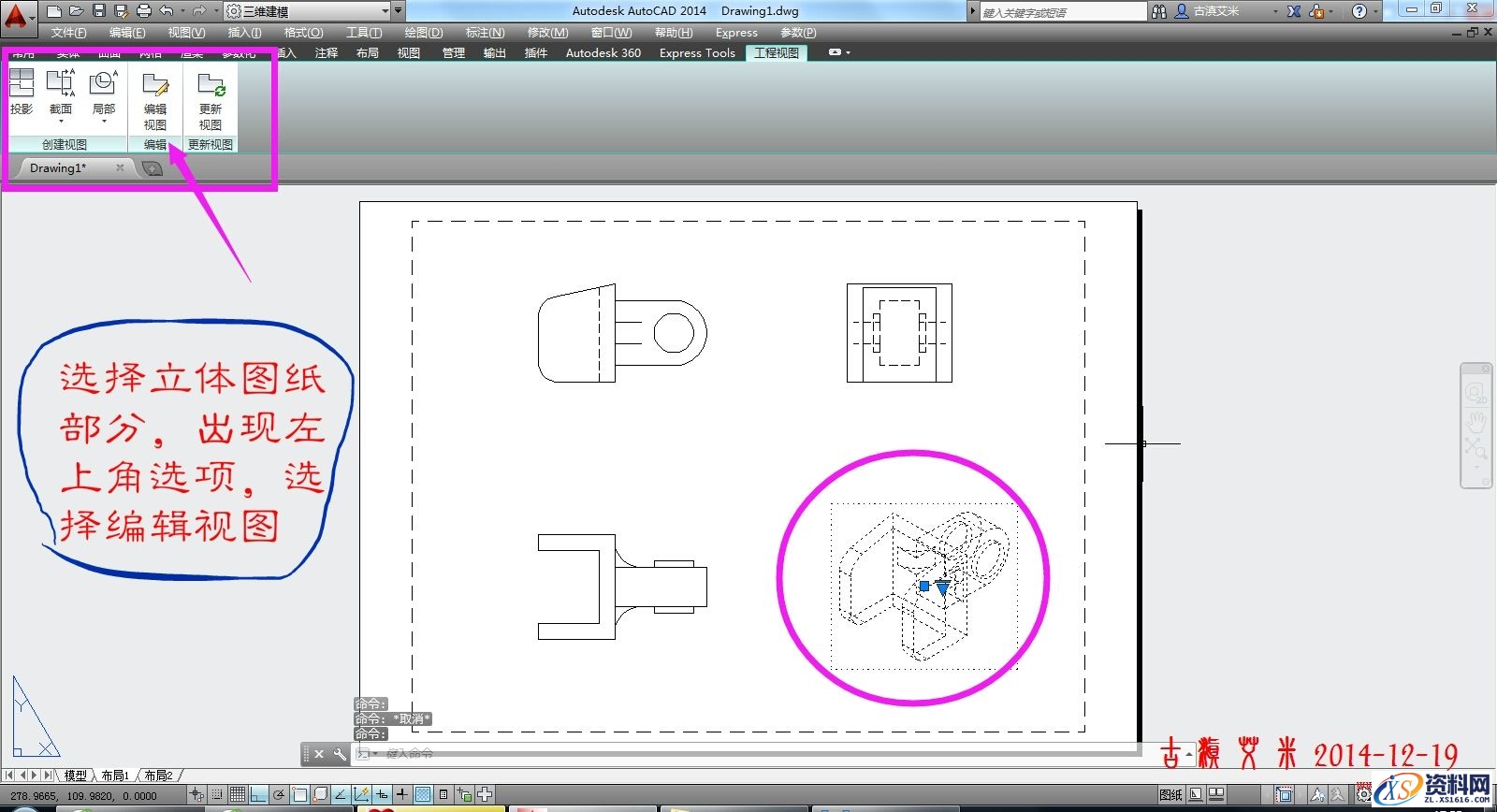This screenshot has height=812, width=1497.
Task: Click the Save icon in quick access toolbar
Action: [x=99, y=11]
